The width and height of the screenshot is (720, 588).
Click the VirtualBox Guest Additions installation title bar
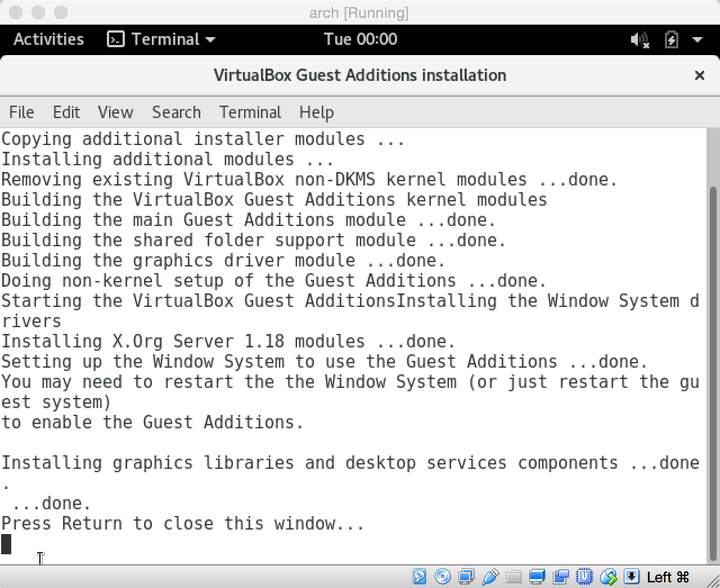pyautogui.click(x=360, y=75)
